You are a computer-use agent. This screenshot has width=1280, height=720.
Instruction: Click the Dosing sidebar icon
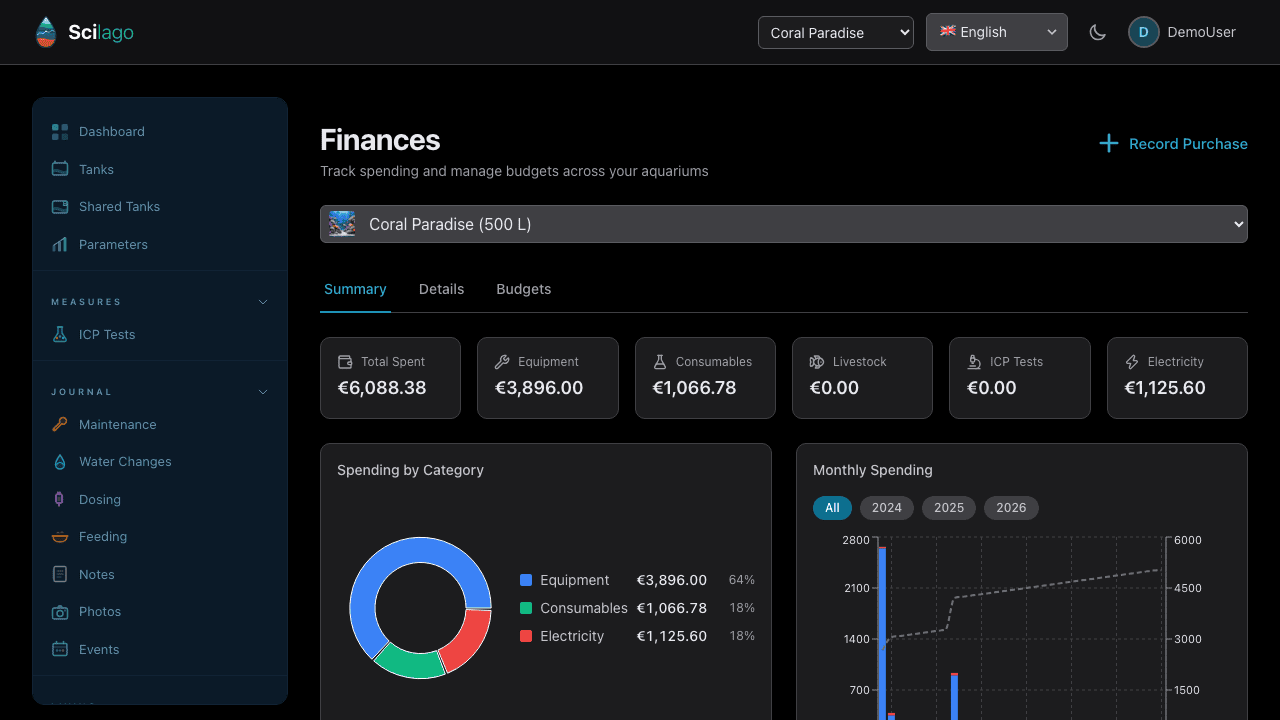(x=60, y=499)
